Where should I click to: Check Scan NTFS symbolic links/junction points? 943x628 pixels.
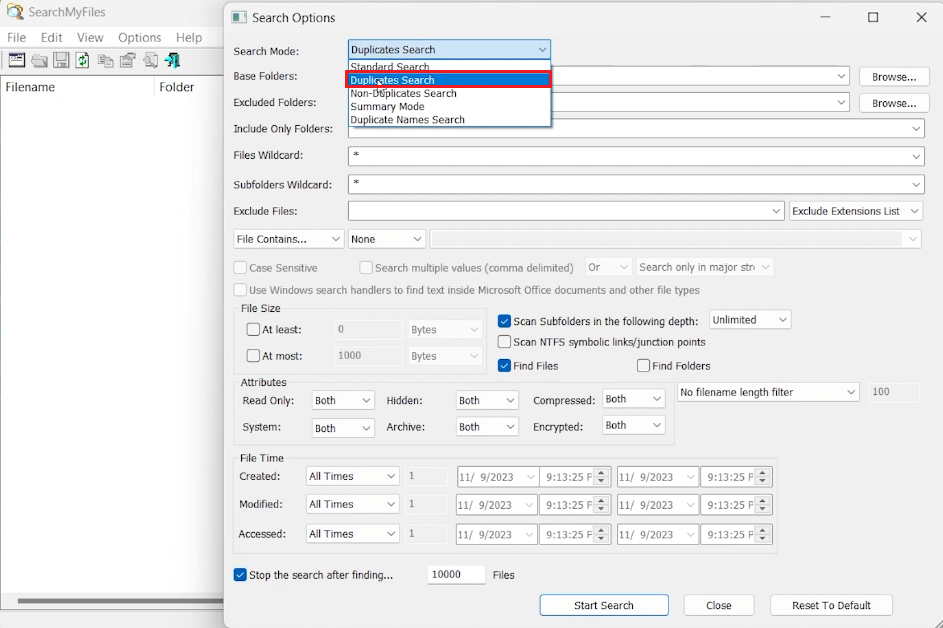coord(504,341)
